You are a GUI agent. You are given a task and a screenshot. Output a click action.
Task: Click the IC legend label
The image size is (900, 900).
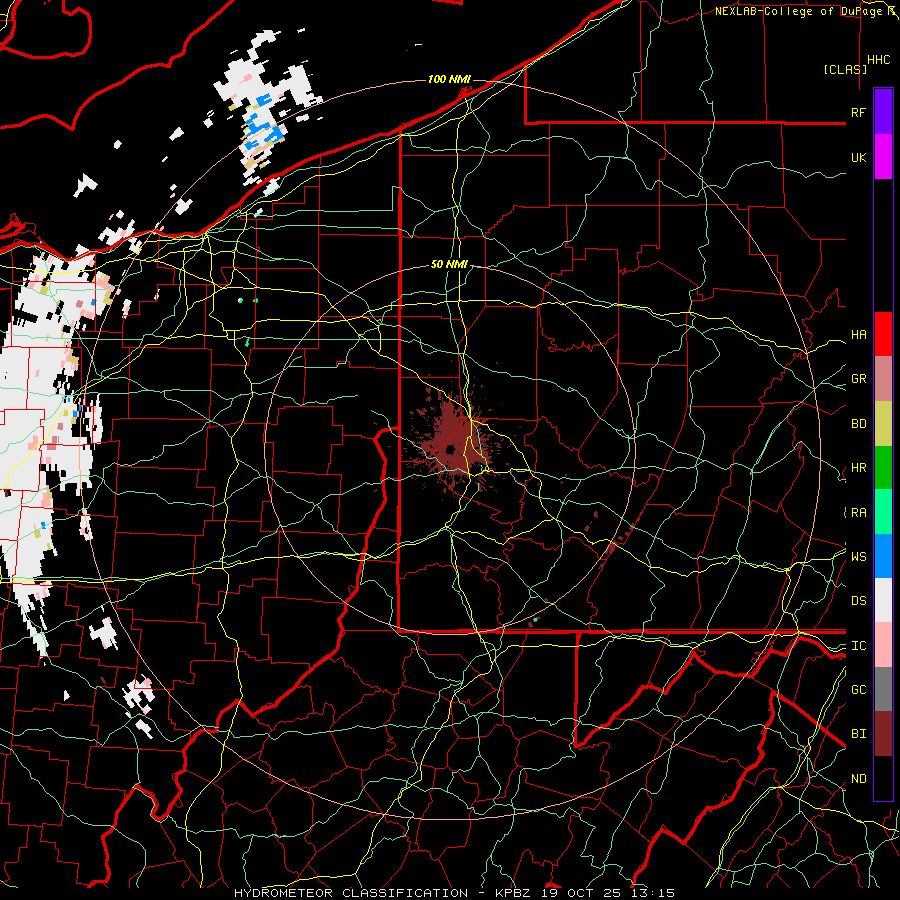click(x=858, y=646)
